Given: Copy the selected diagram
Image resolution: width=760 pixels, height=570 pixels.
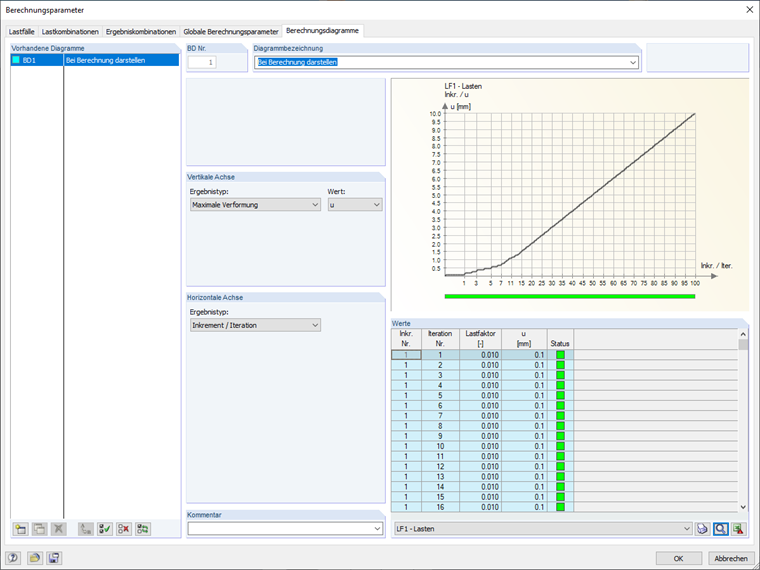Looking at the screenshot, I should 39,529.
